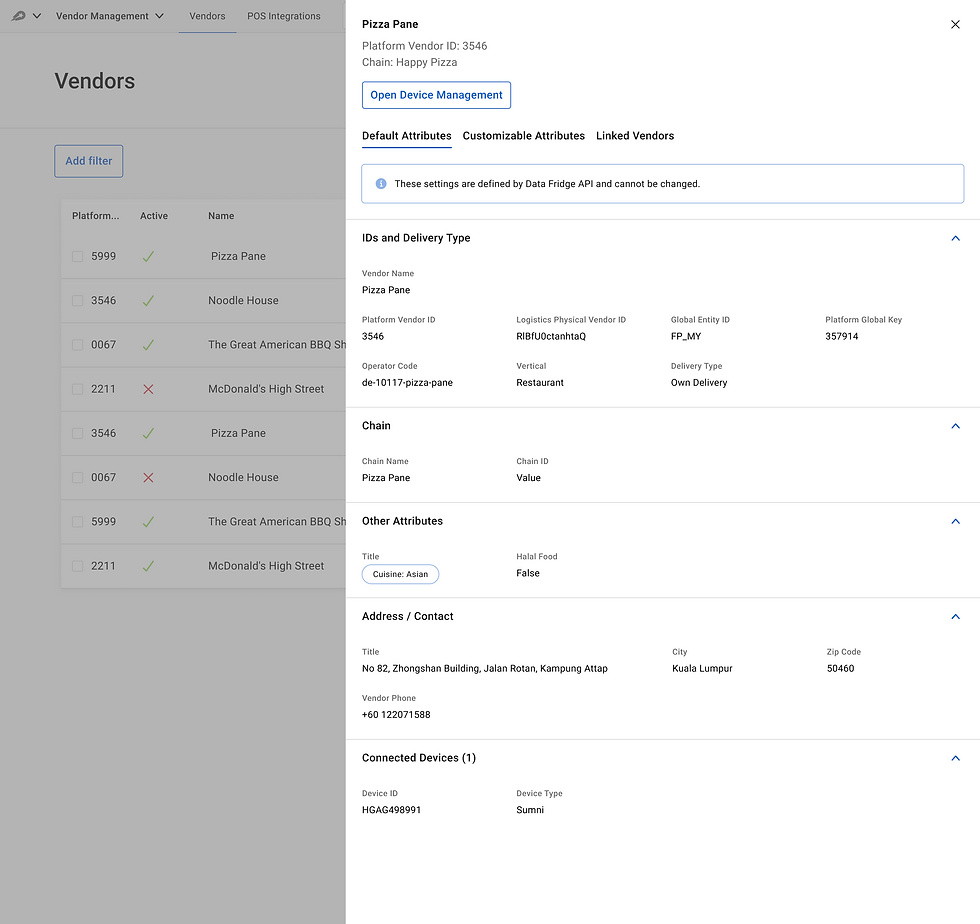
Task: Click the info icon in the settings banner
Action: (x=381, y=184)
